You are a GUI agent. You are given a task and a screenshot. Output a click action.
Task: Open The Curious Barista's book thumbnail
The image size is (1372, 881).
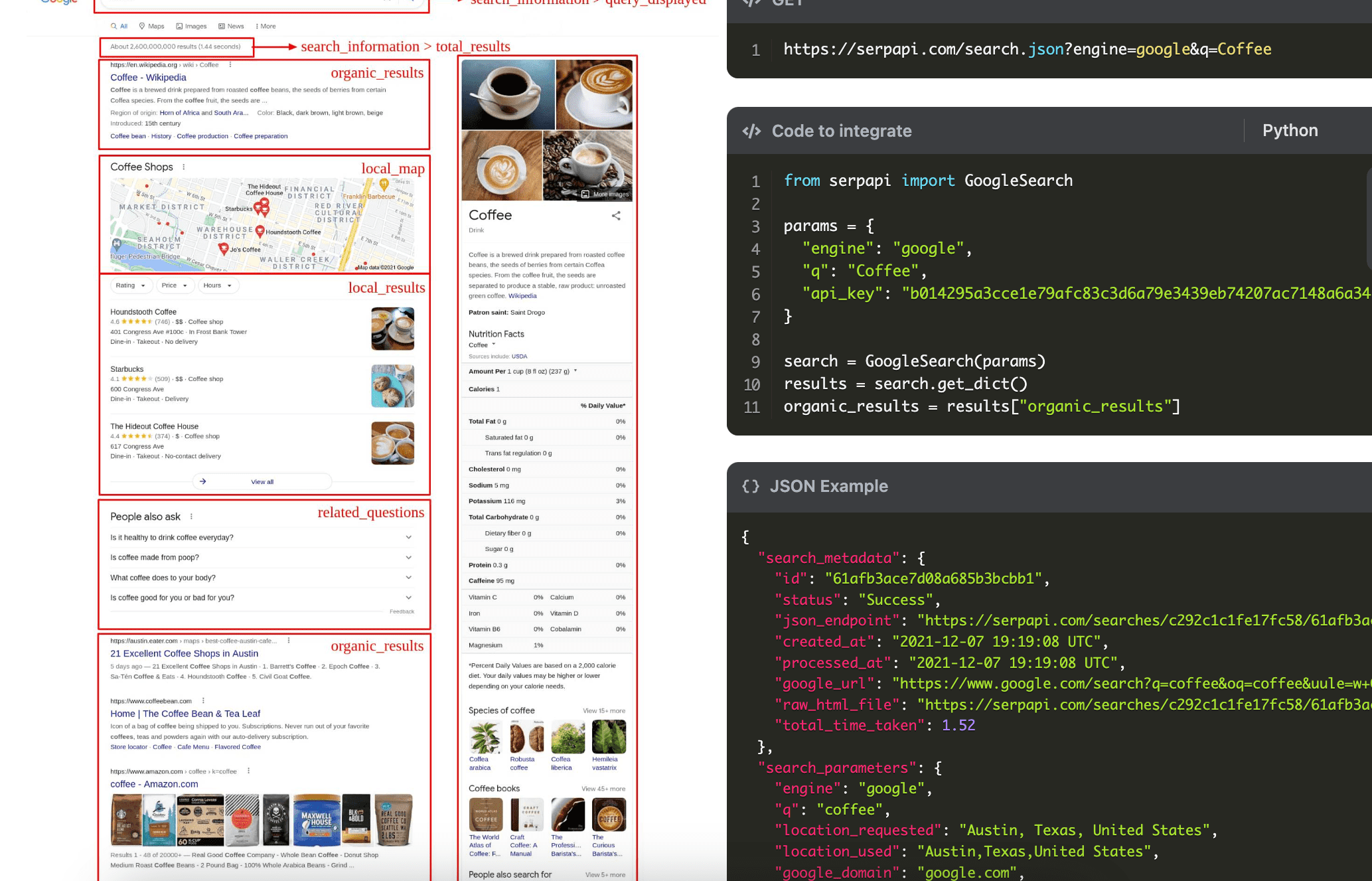[x=609, y=815]
